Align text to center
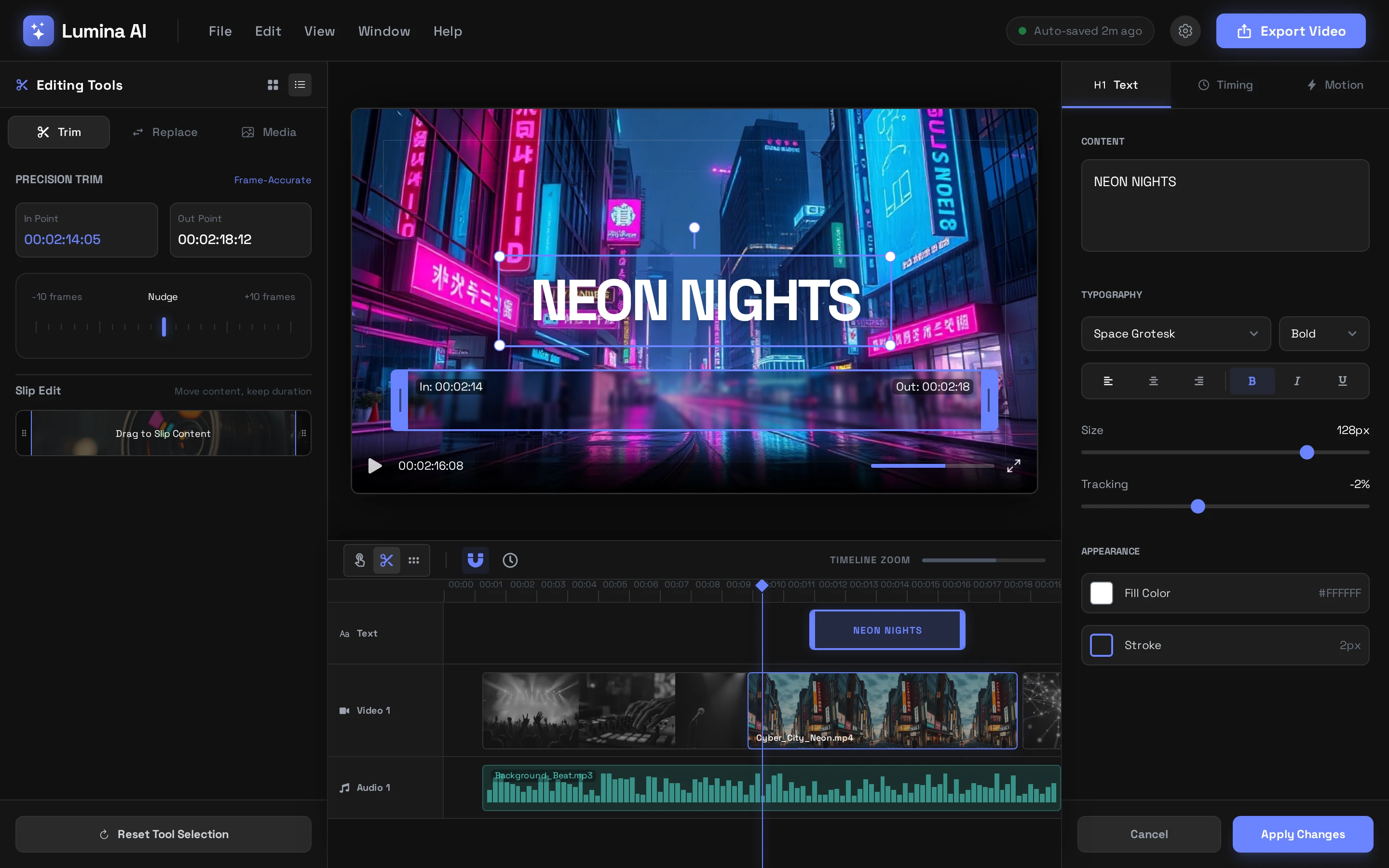 coord(1153,380)
